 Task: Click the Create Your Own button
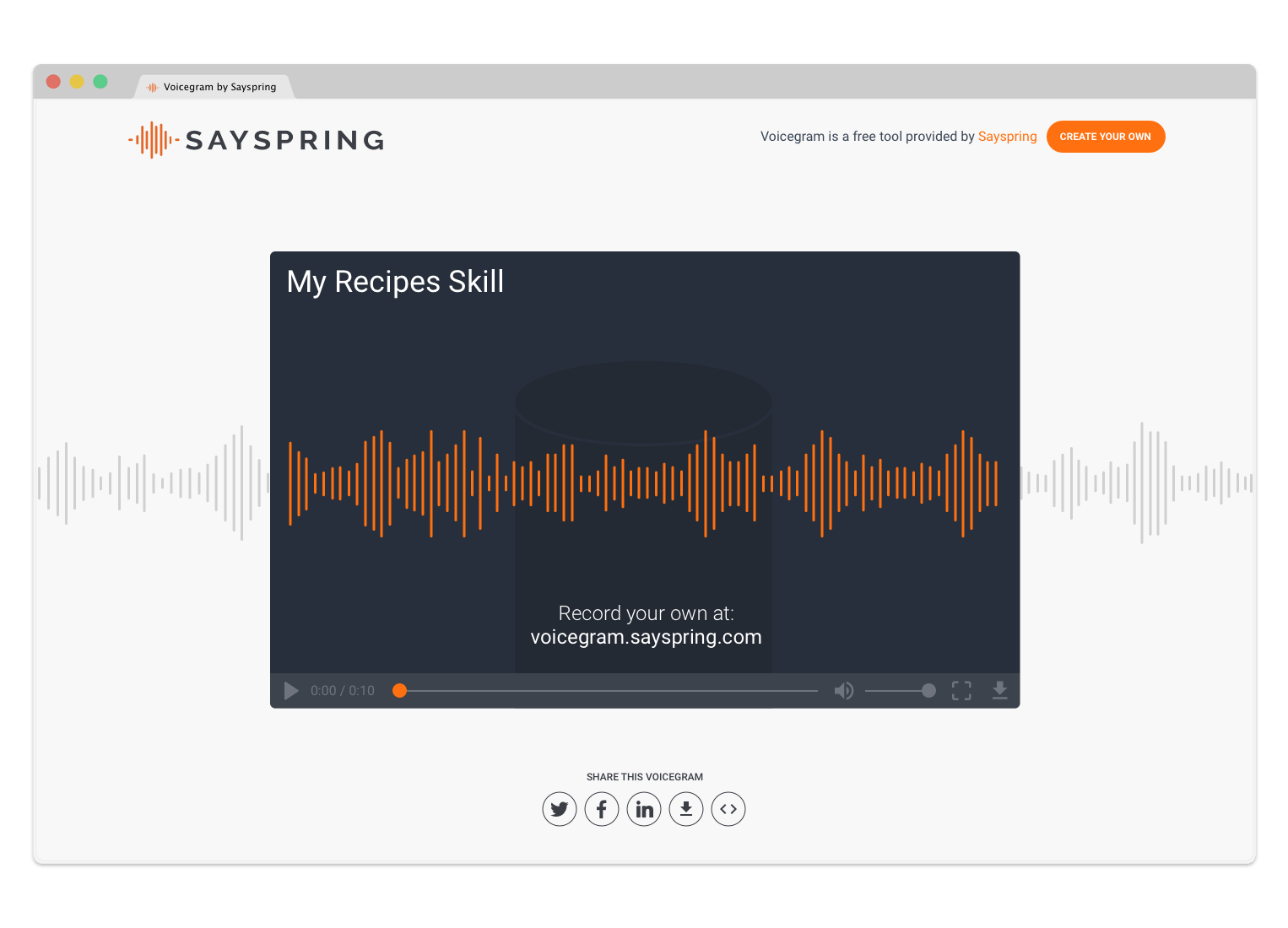(1106, 137)
